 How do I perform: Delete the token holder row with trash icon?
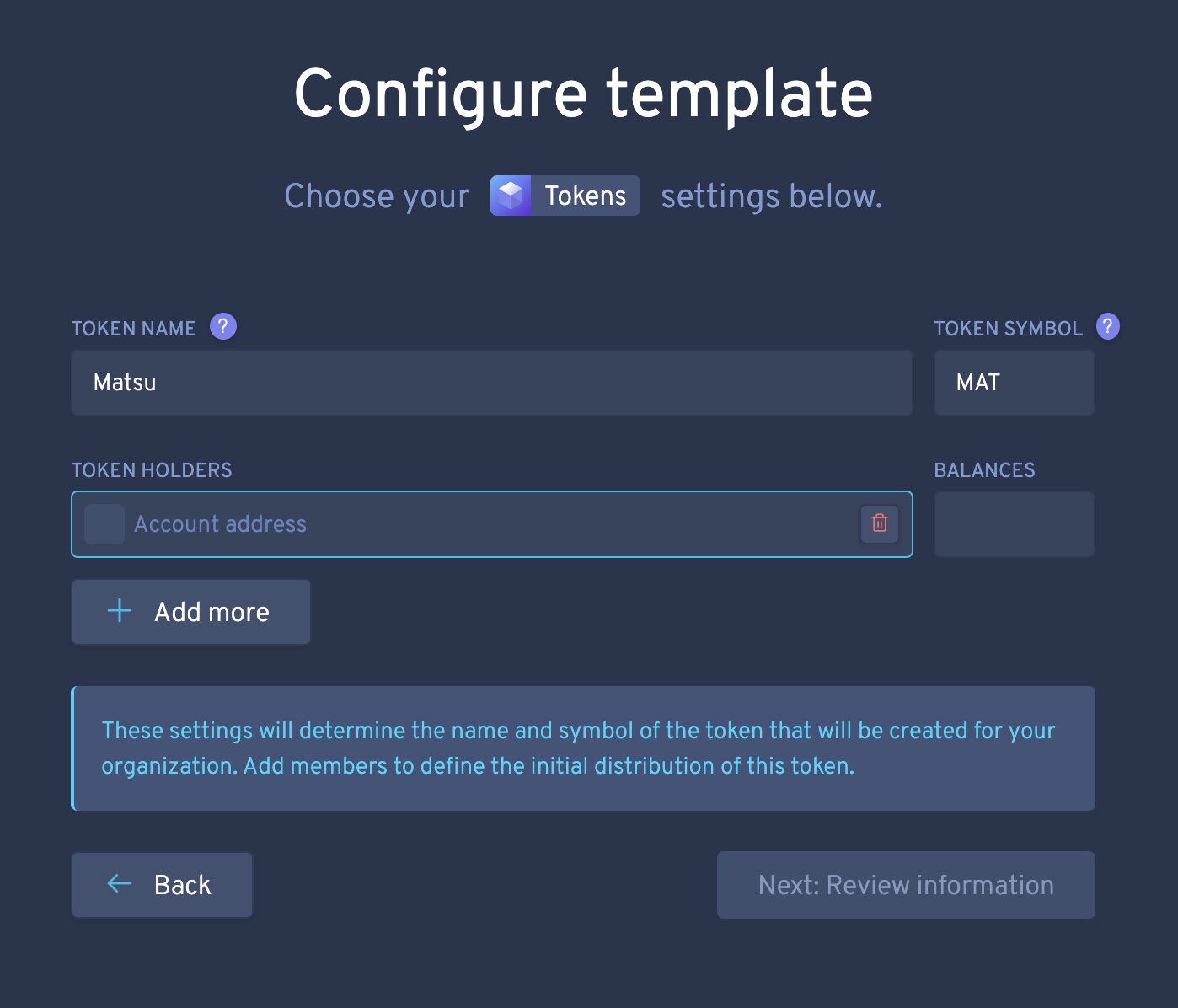coord(880,523)
